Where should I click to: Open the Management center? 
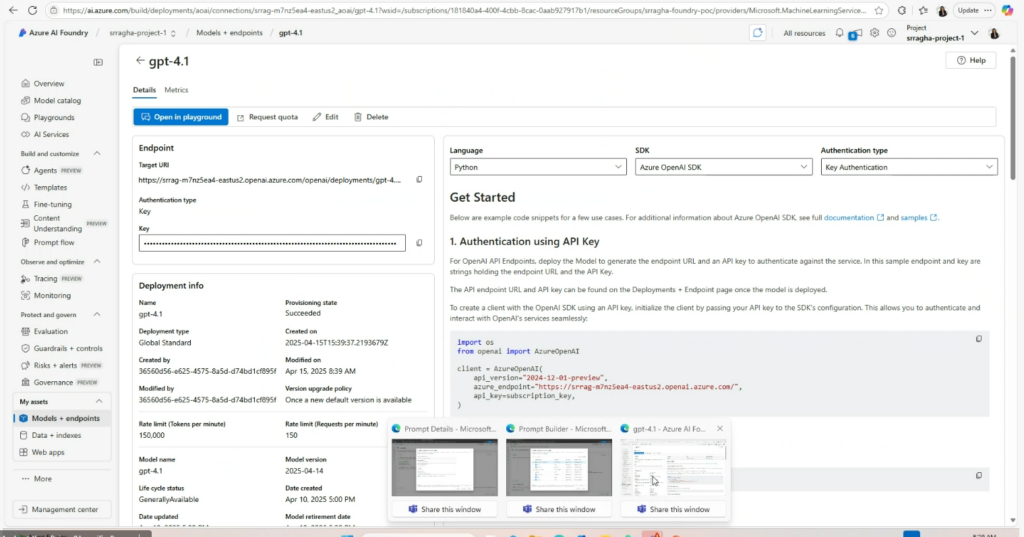click(61, 510)
